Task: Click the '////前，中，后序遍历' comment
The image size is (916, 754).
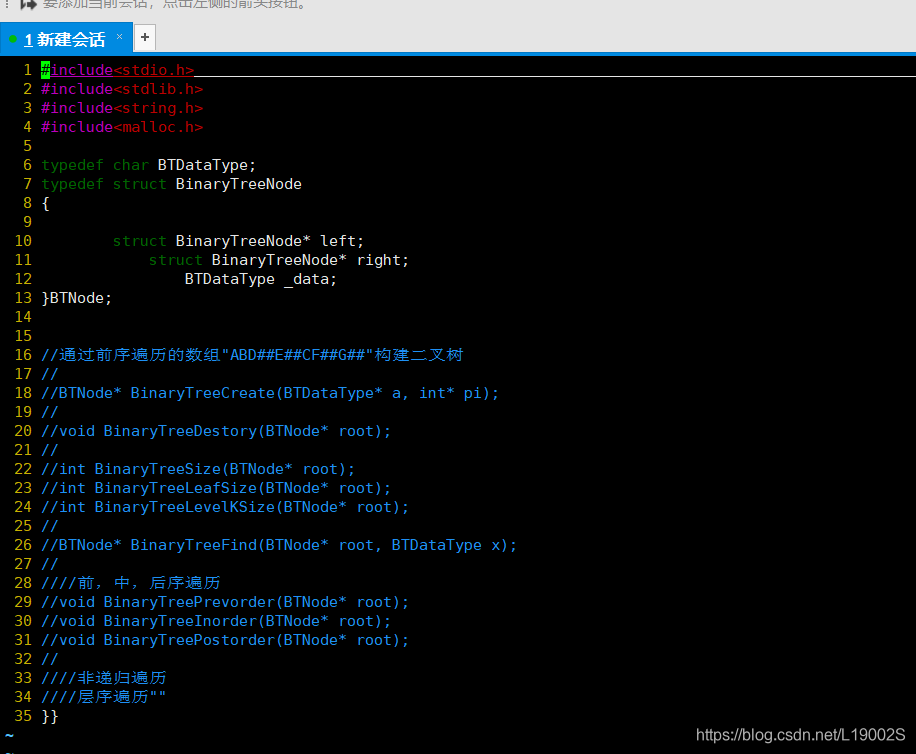Action: [131, 583]
